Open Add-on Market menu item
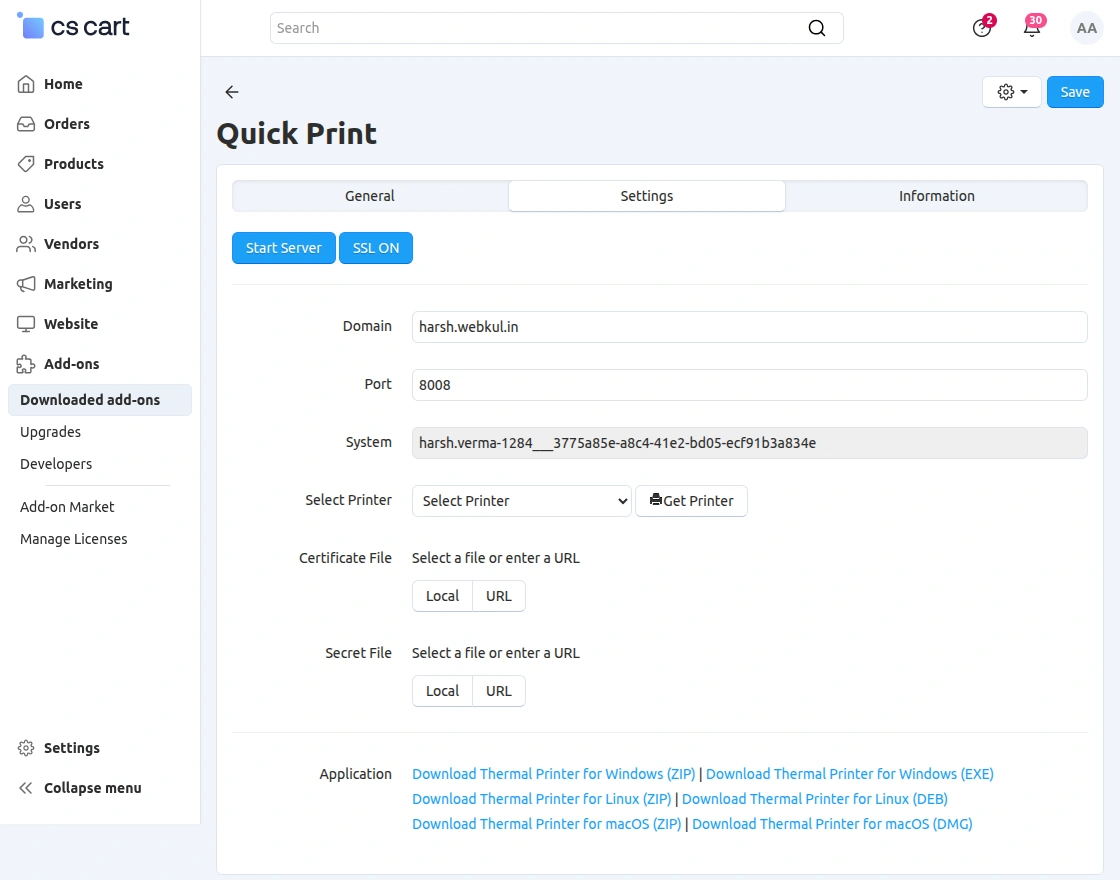This screenshot has height=880, width=1120. click(x=67, y=507)
